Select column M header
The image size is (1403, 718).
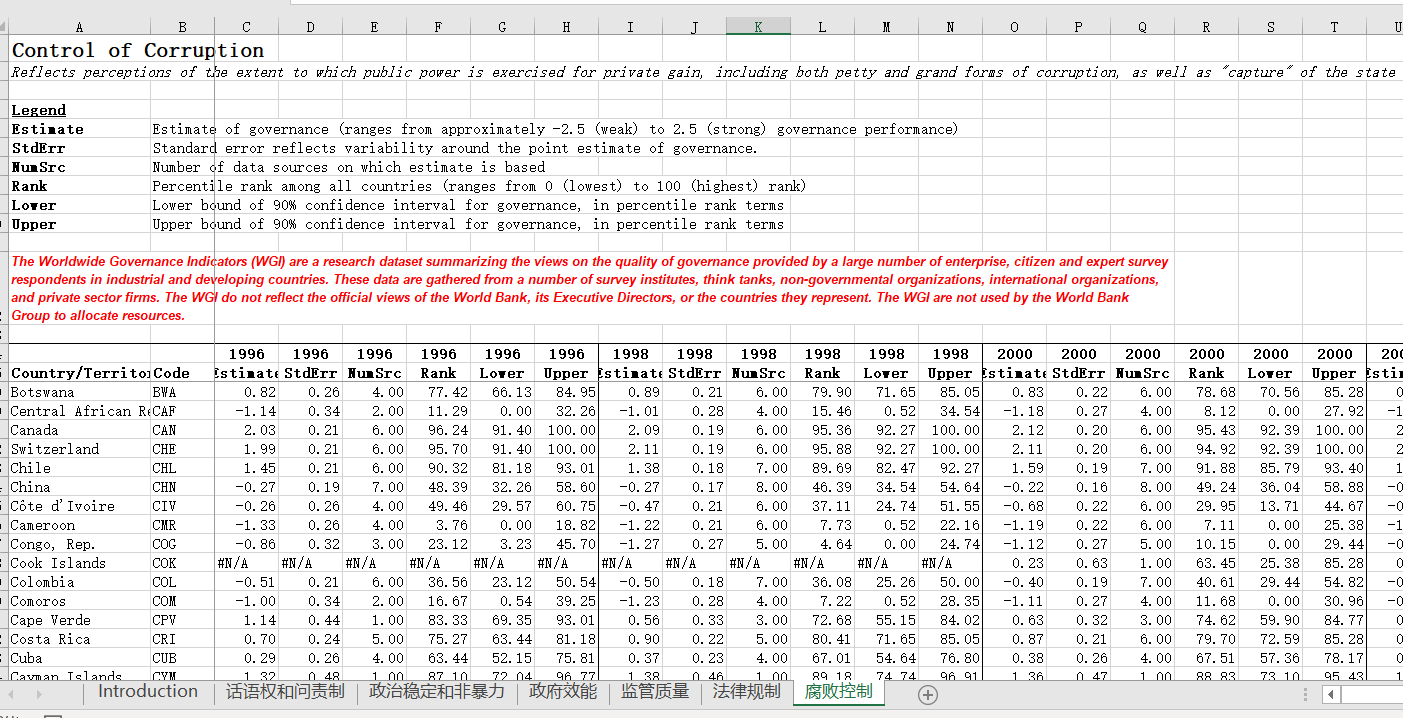click(886, 27)
